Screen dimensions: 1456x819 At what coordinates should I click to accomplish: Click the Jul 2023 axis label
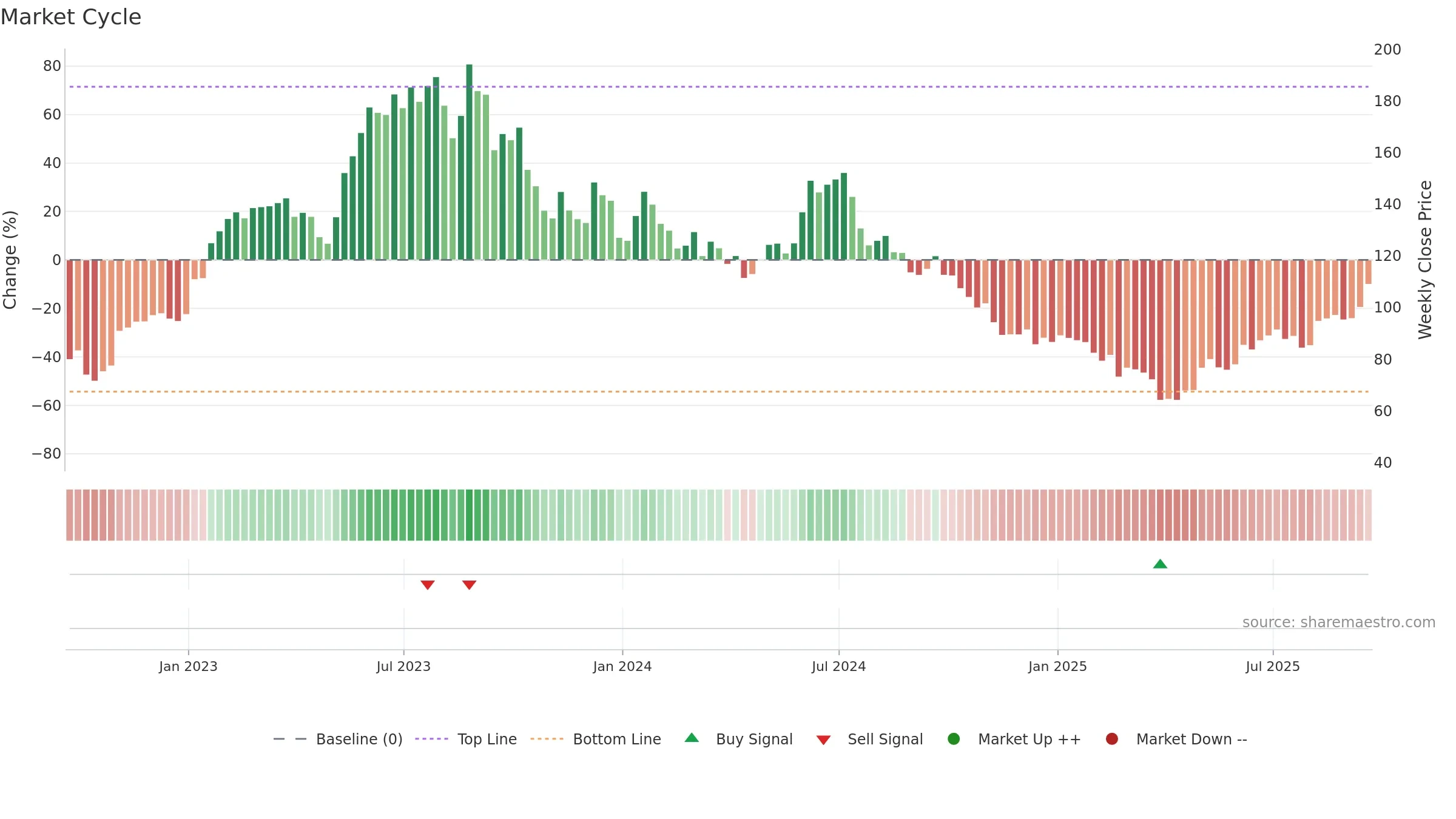click(x=403, y=666)
